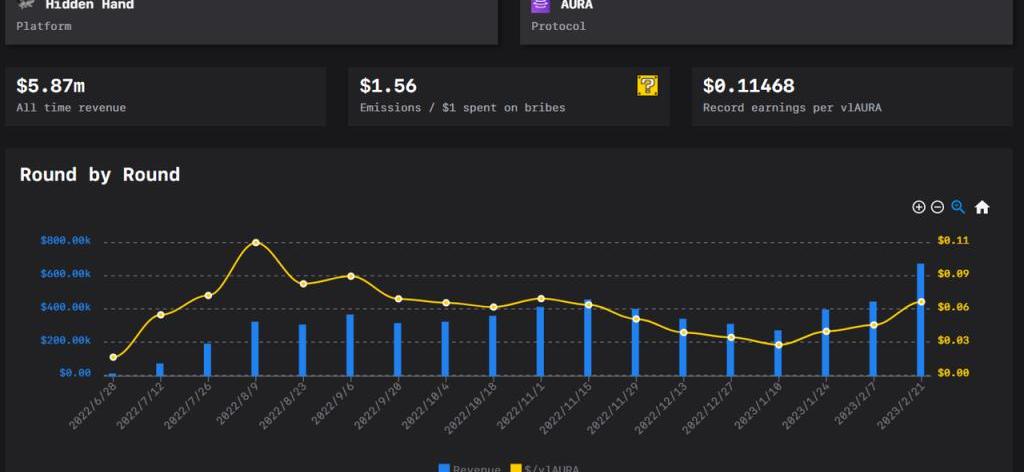The image size is (1024, 472).
Task: Click the All time revenue card
Action: click(x=165, y=96)
